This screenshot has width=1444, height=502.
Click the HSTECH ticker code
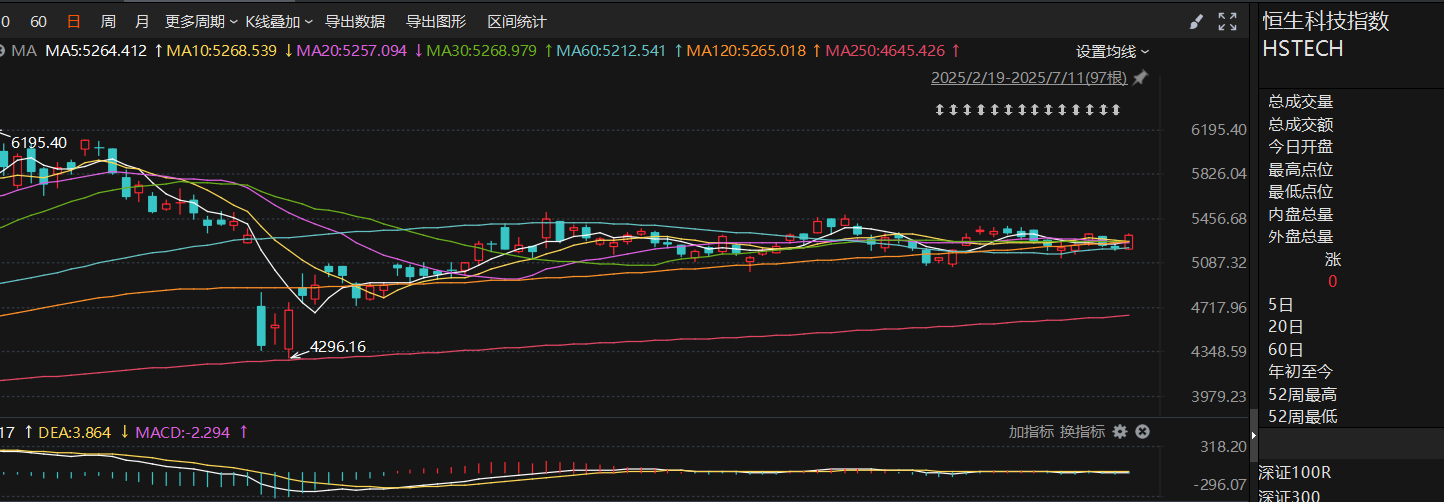[1303, 48]
